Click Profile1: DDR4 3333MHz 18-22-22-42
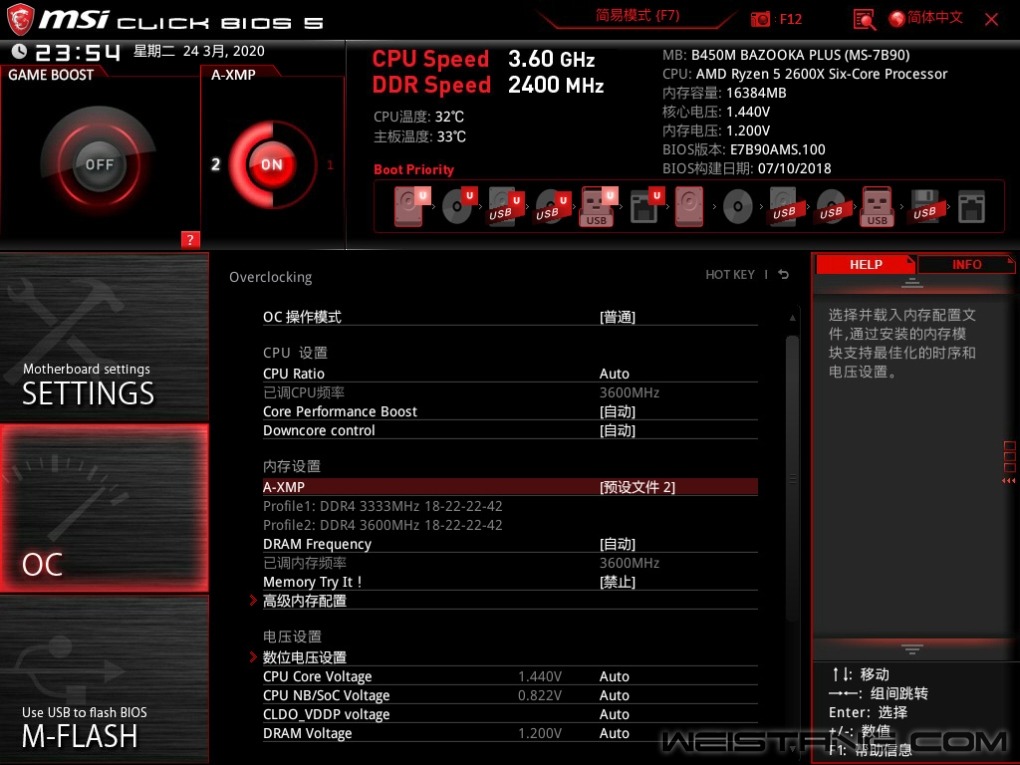The image size is (1020, 765). (382, 506)
